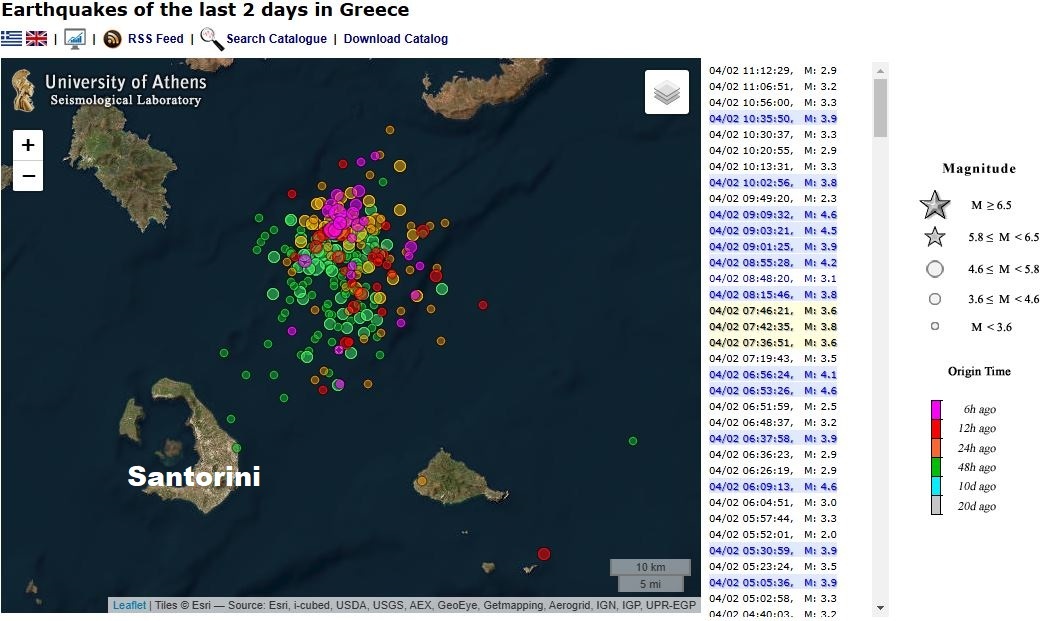
Task: Switch to English via UK flag
Action: click(x=37, y=39)
